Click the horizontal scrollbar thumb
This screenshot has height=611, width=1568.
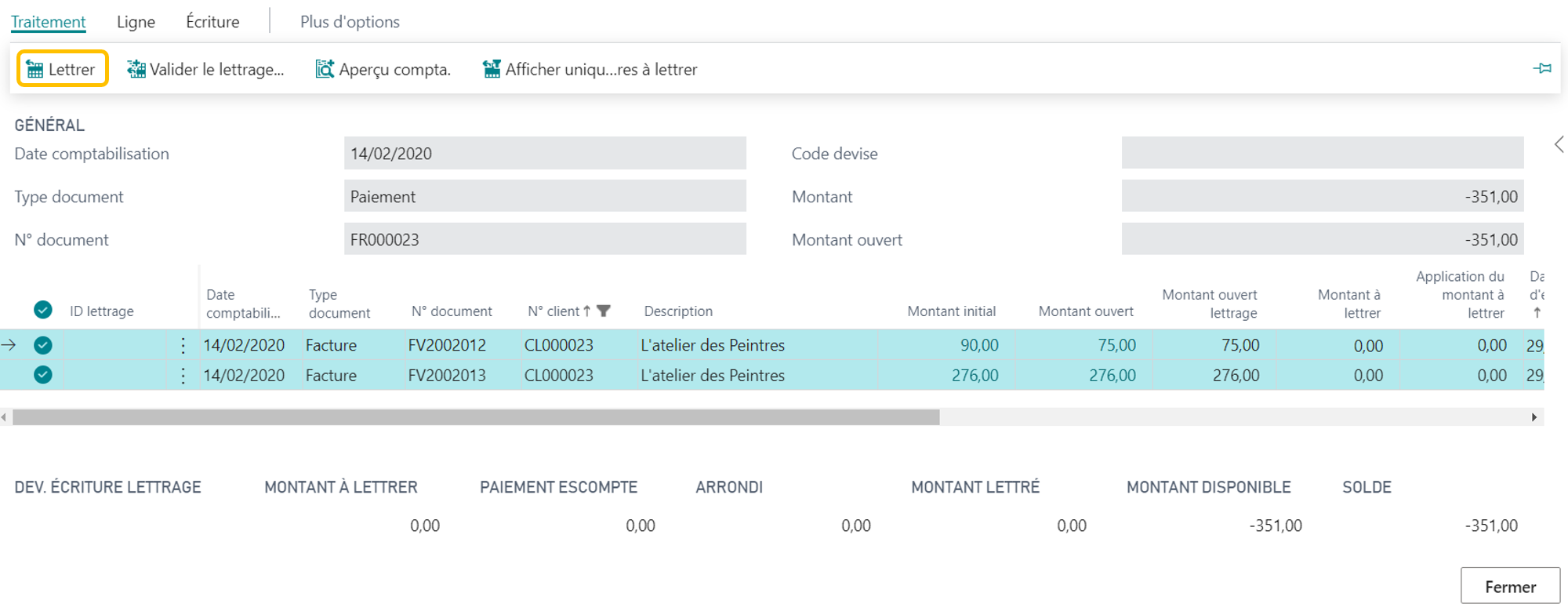[x=476, y=417]
